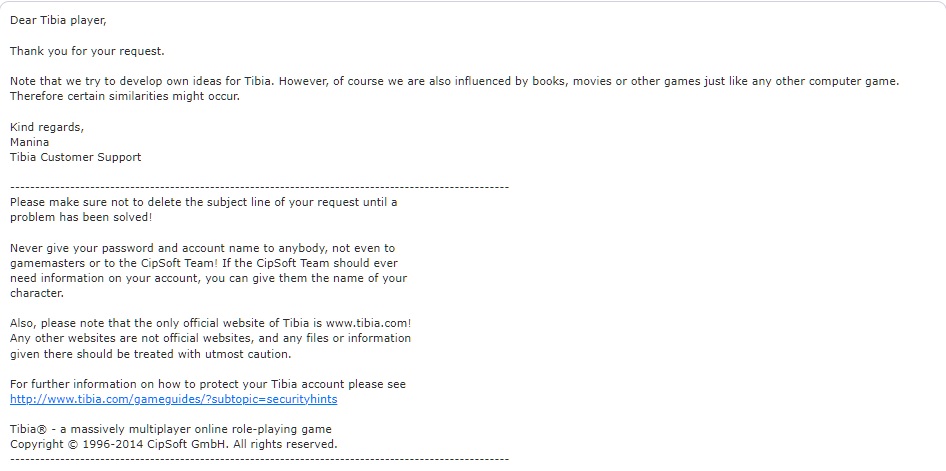Click the sender name Manina
The height and width of the screenshot is (471, 946).
click(x=32, y=142)
